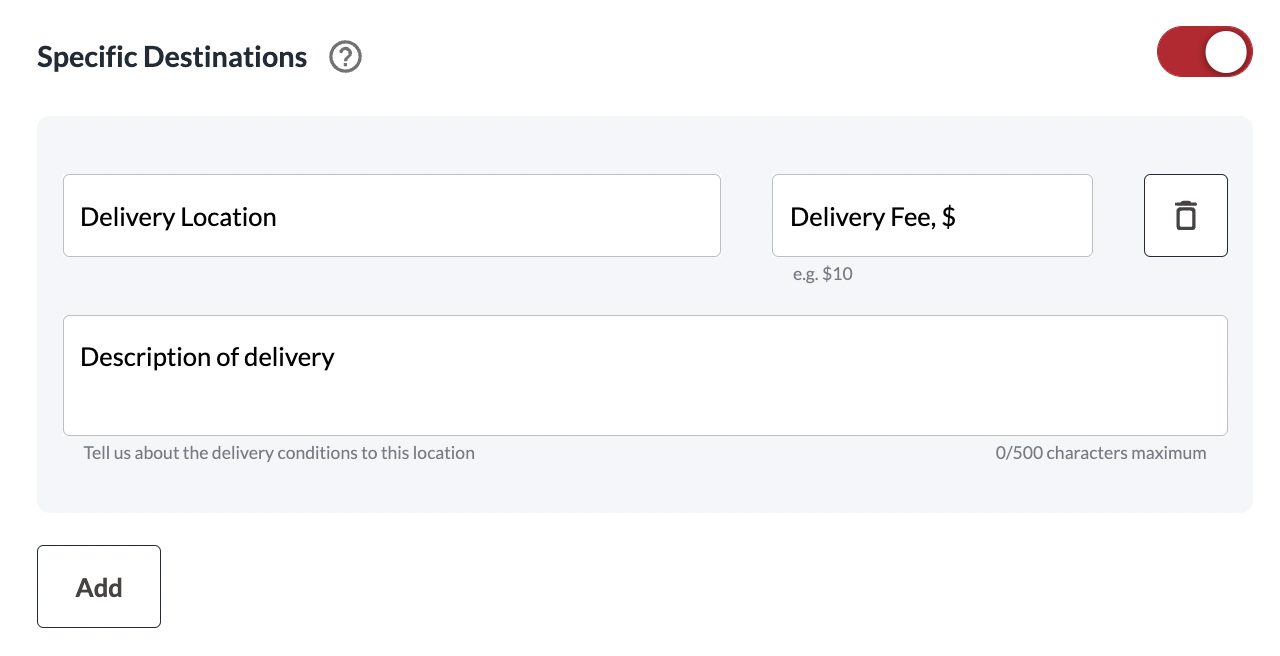The image size is (1280, 656).
Task: Click inside the Description of delivery textarea
Action: point(645,375)
